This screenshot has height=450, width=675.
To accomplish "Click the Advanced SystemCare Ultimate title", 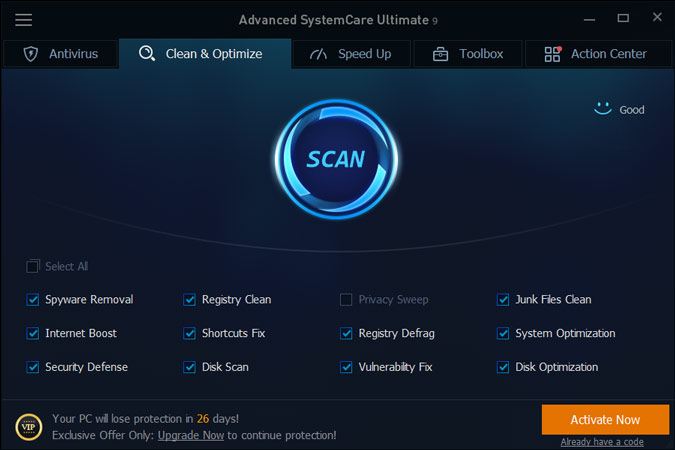I will [338, 20].
